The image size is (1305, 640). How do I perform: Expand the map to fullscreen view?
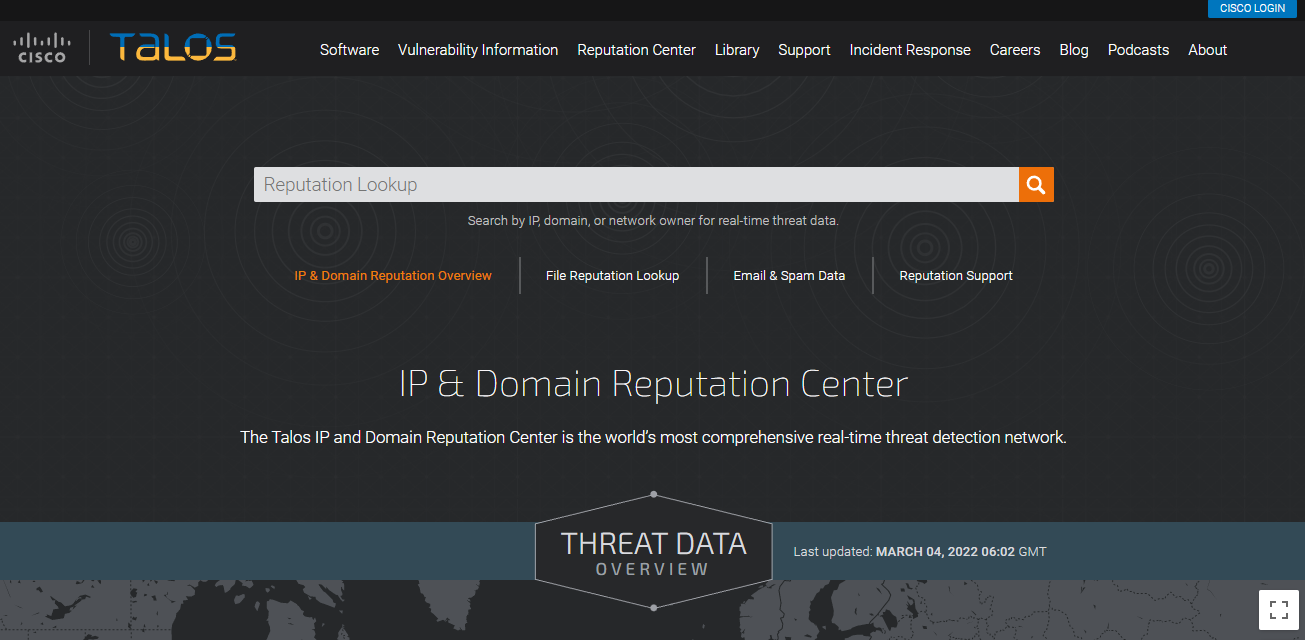point(1277,608)
